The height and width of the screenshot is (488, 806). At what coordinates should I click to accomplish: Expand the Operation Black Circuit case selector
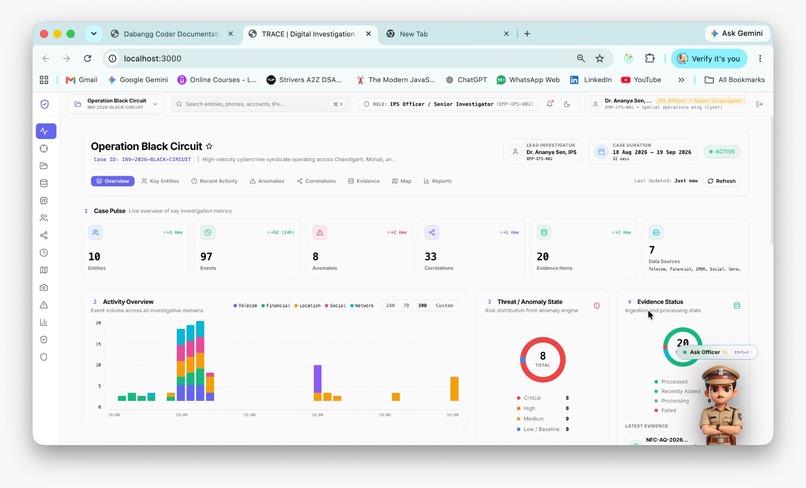point(115,104)
